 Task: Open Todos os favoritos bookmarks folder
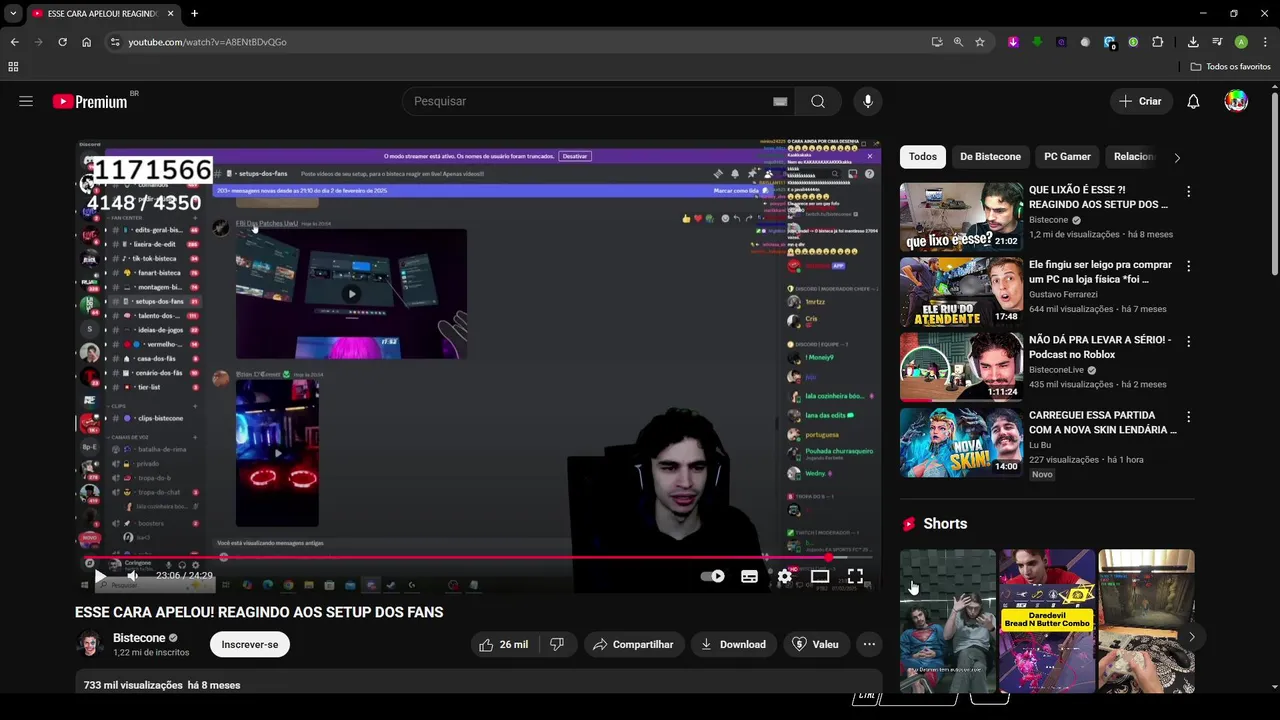coord(1231,67)
